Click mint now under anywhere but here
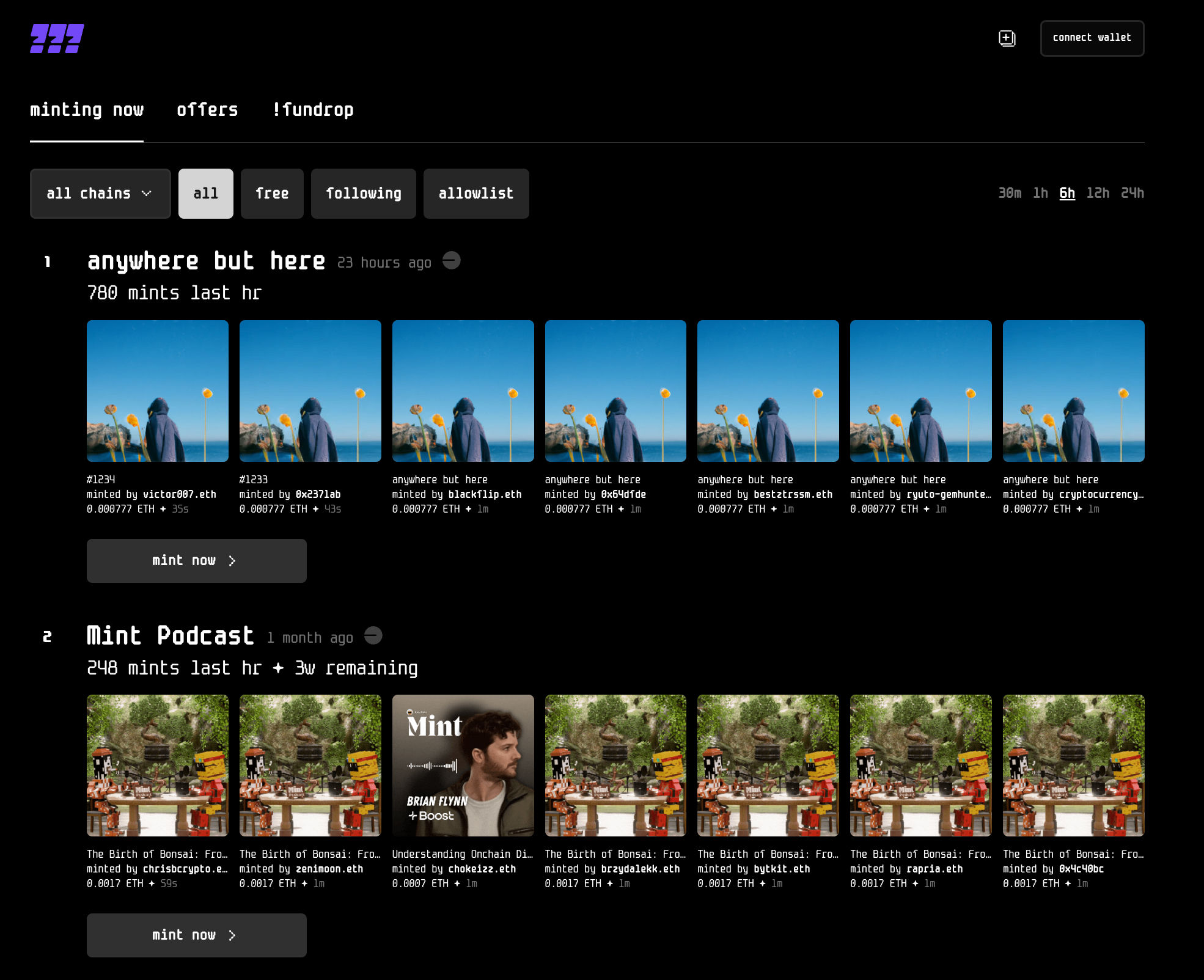Screen dimensions: 1204x980 [x=197, y=561]
